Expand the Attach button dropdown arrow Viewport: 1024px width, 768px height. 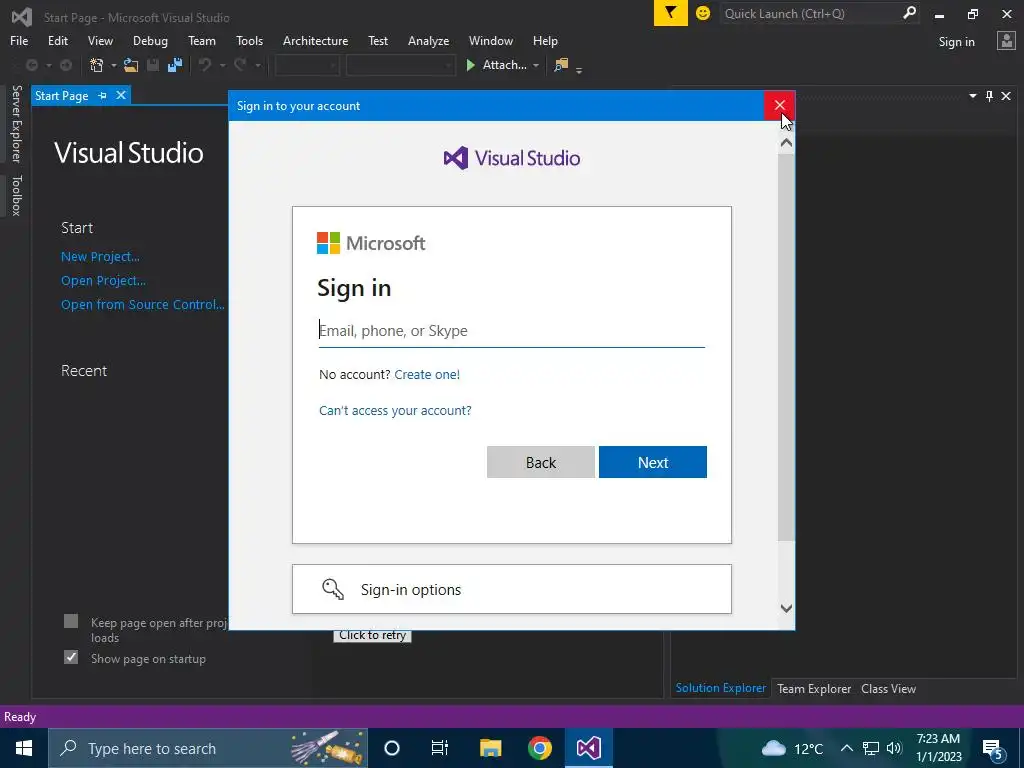[x=536, y=65]
